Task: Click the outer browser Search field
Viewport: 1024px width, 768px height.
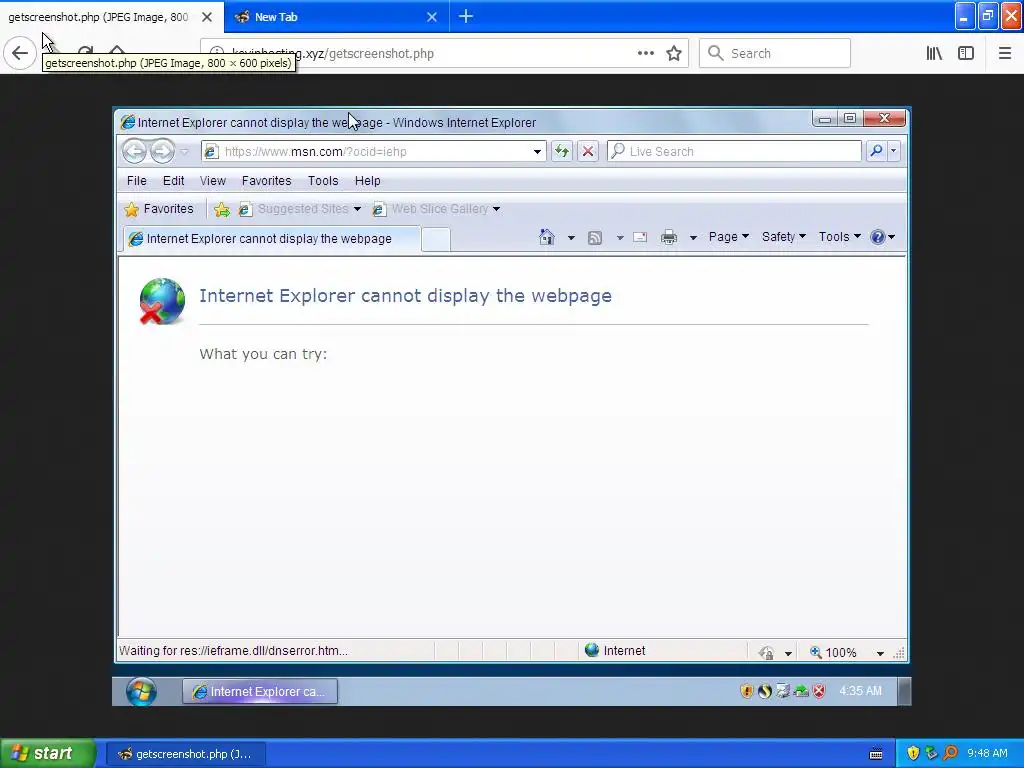Action: click(775, 54)
